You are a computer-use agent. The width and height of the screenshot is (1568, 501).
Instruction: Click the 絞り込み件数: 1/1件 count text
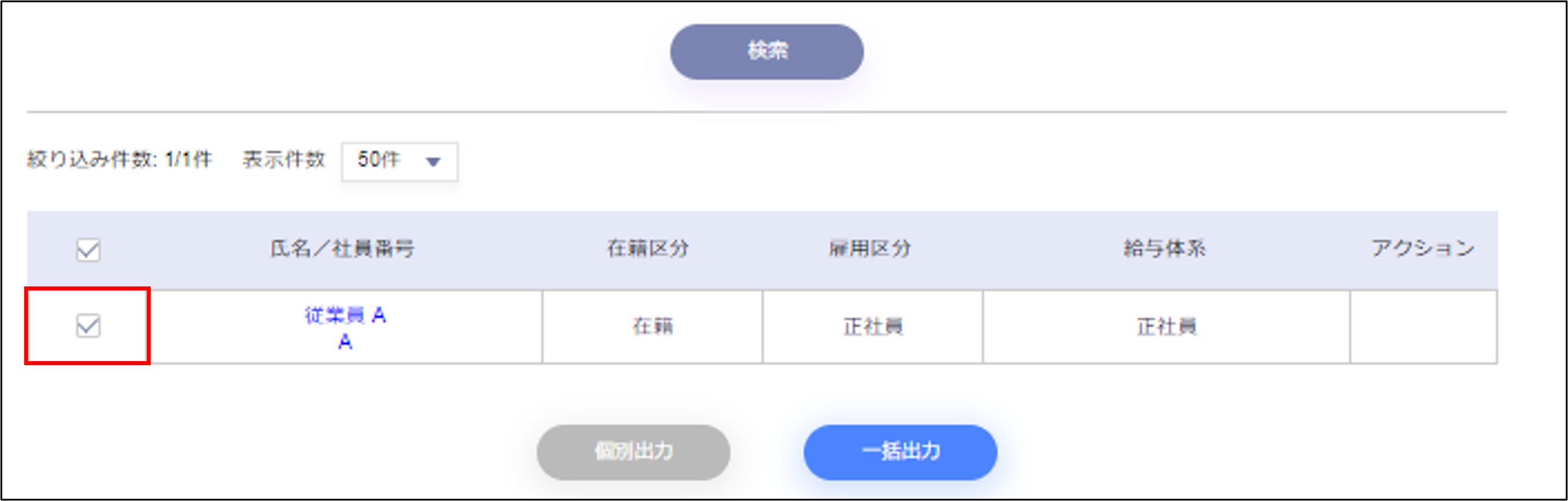119,160
